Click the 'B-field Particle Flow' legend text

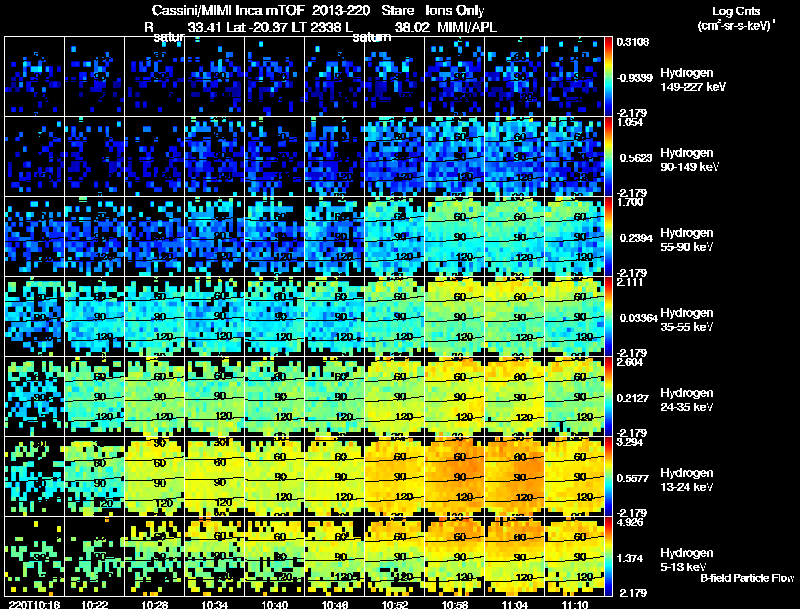pos(747,578)
